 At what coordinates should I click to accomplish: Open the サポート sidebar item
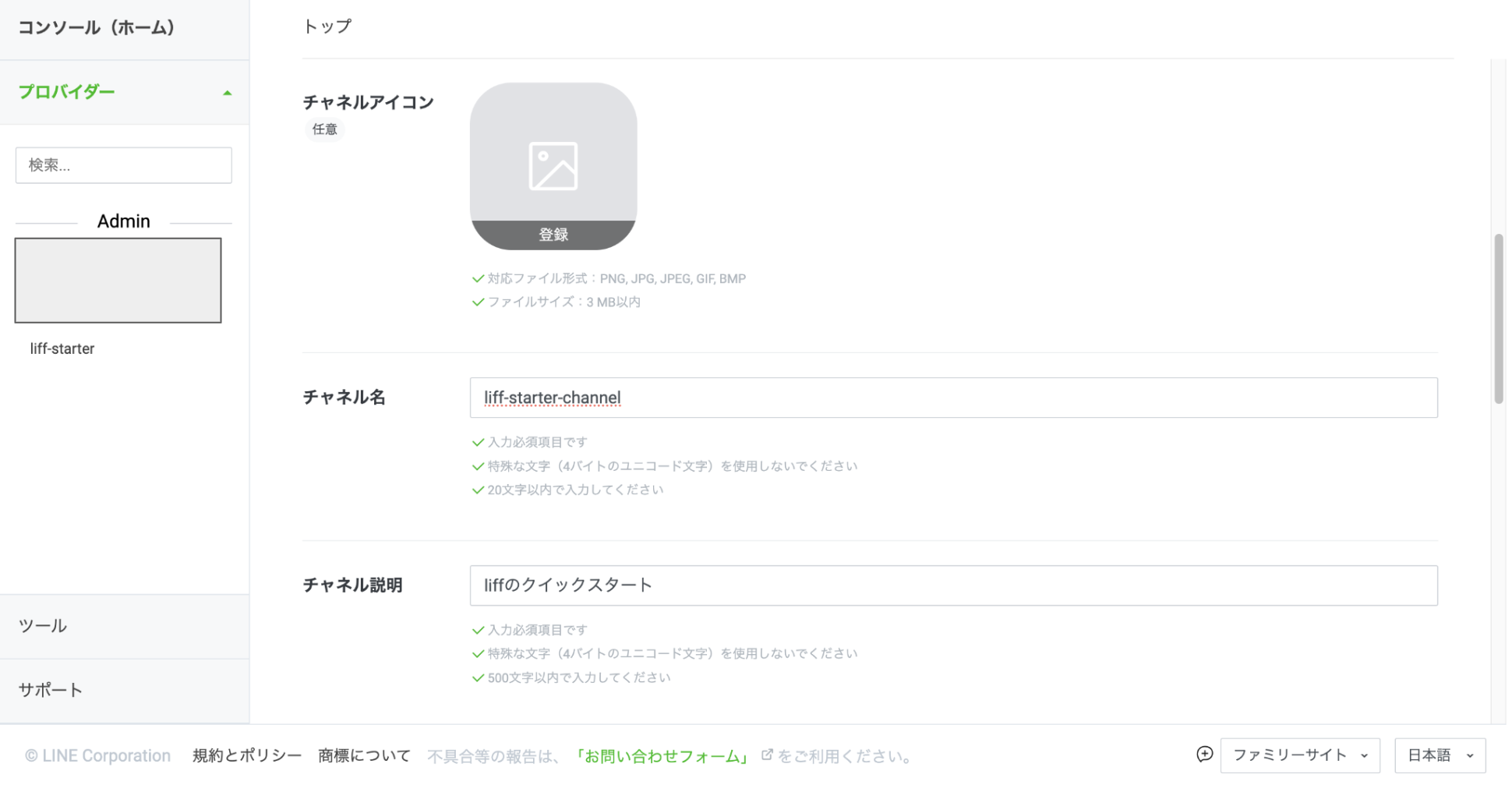tap(49, 689)
